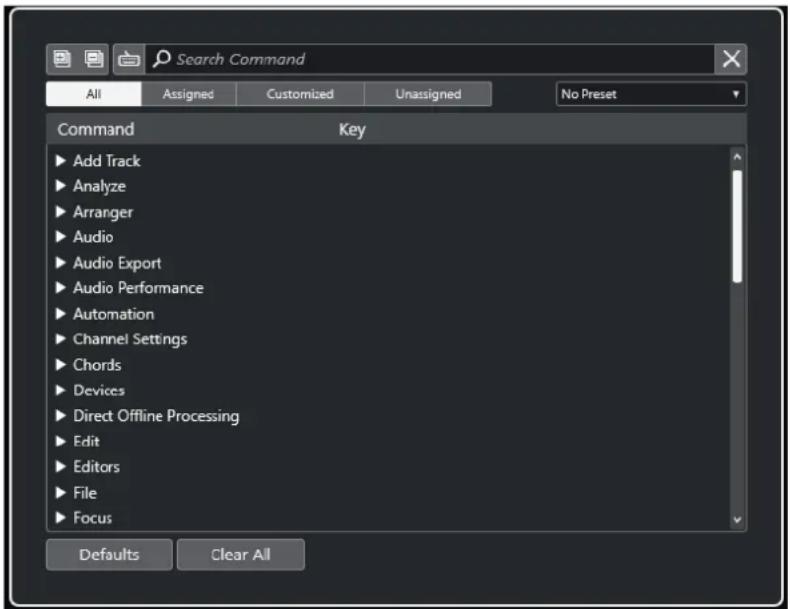
Task: Click the scrollbar up arrow
Action: coord(737,157)
